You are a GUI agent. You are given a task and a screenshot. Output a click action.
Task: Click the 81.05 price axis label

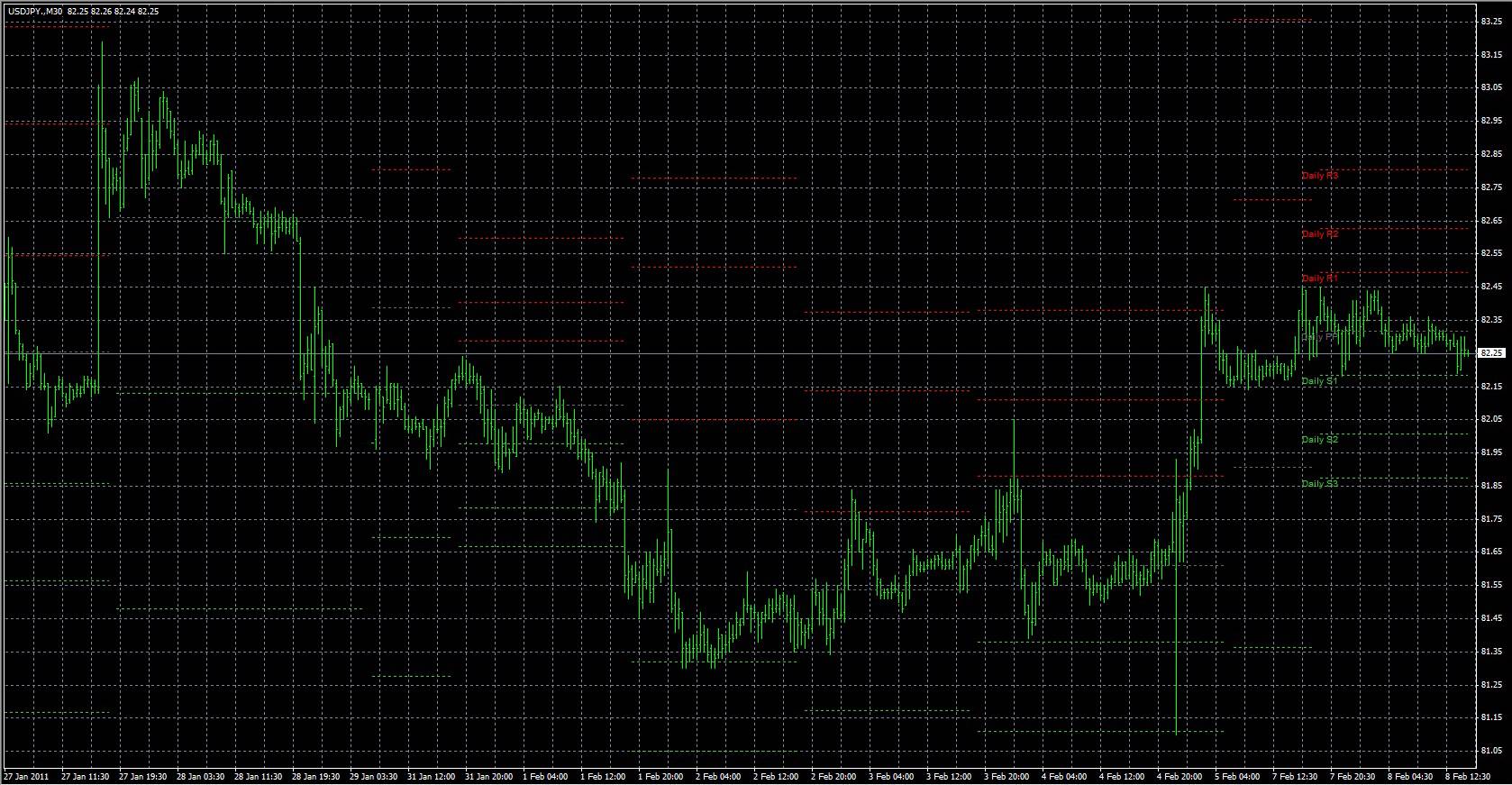pyautogui.click(x=1491, y=751)
